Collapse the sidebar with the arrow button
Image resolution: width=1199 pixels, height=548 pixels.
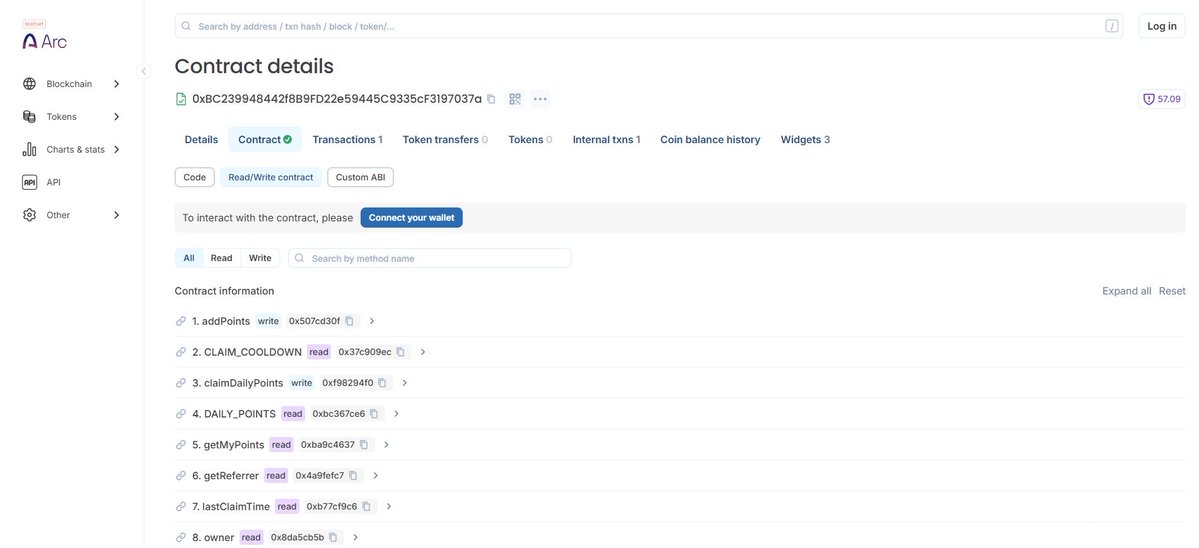click(144, 71)
